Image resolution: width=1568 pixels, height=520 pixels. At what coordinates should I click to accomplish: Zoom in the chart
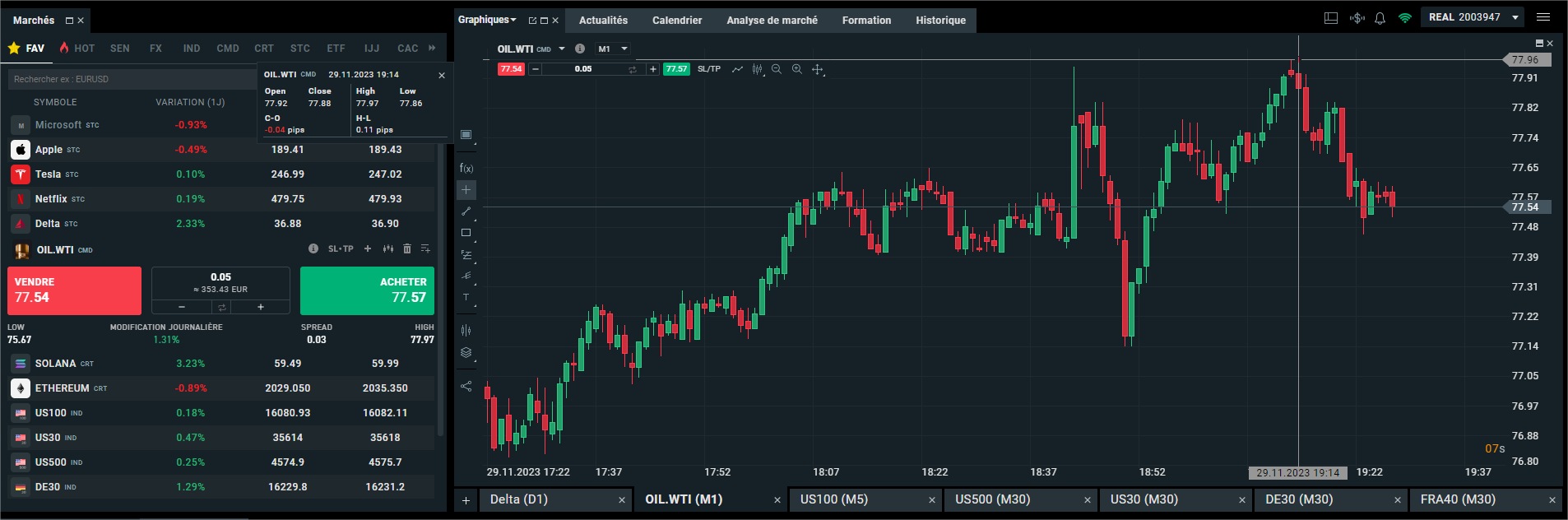click(797, 69)
